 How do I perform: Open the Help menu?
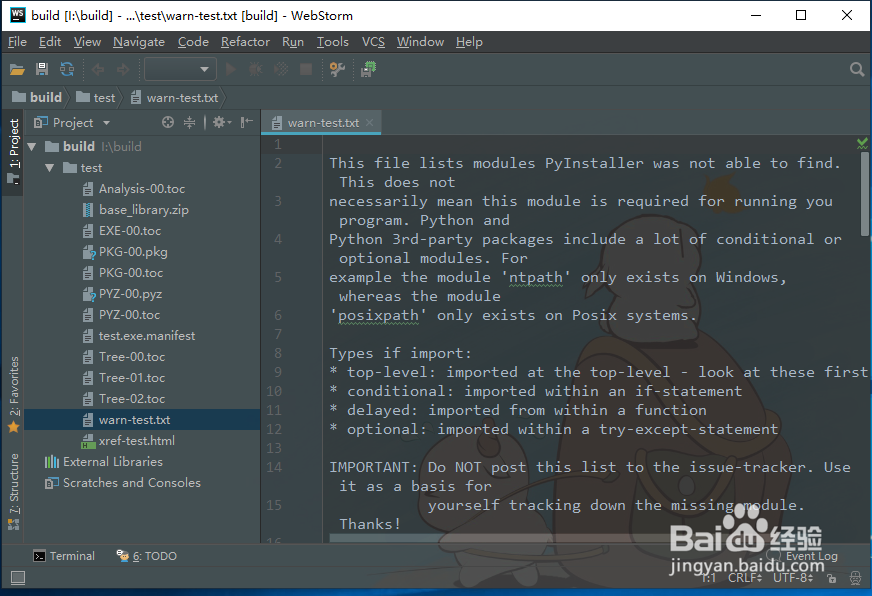pos(469,42)
